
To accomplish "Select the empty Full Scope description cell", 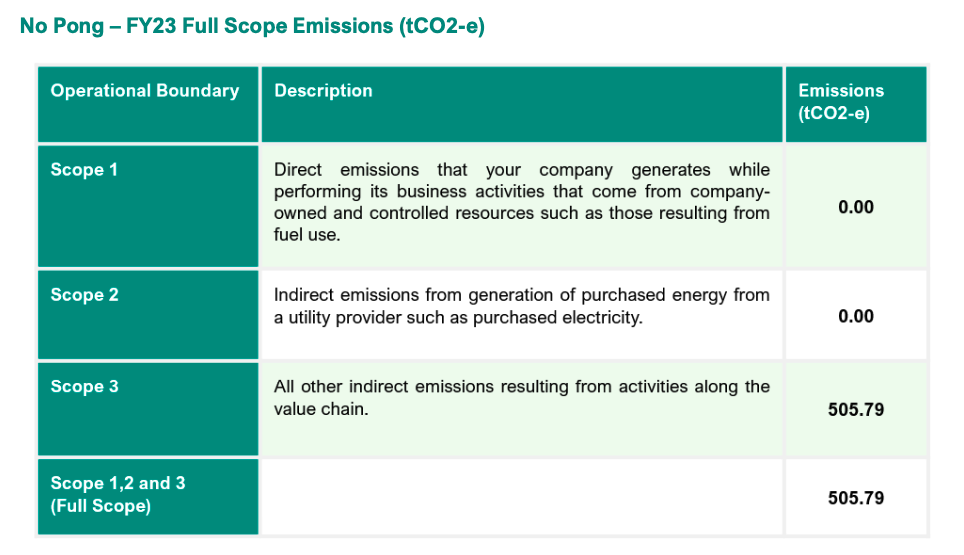I will [x=522, y=497].
